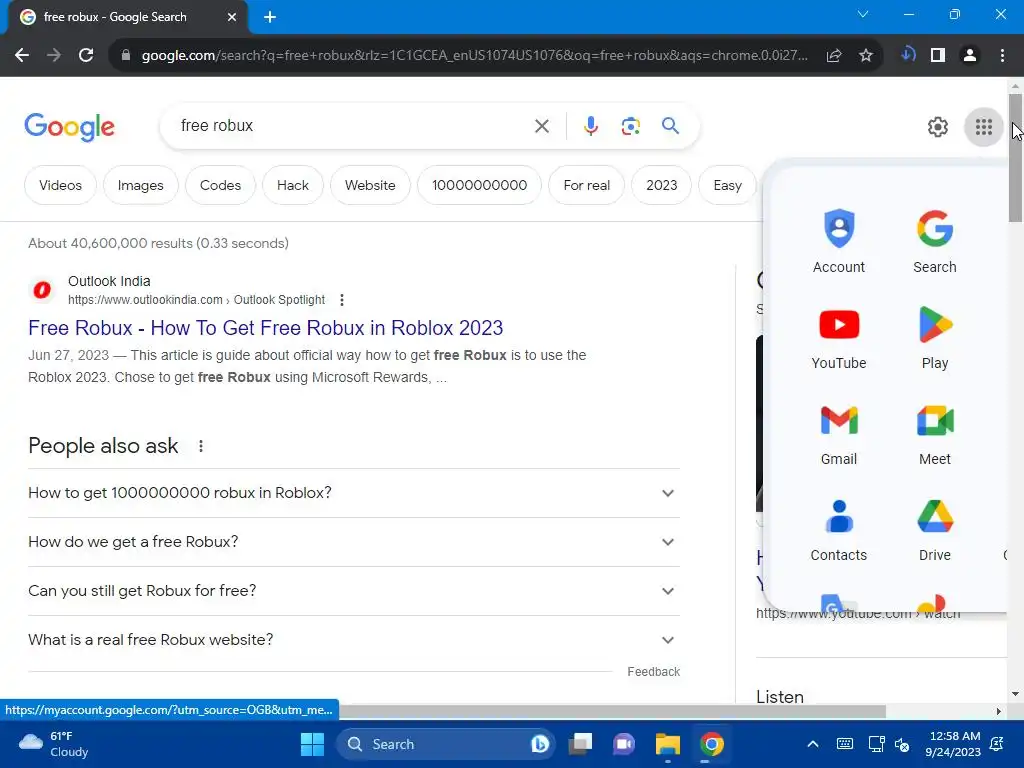Open Chrome side panel
The width and height of the screenshot is (1024, 768).
coord(938,56)
